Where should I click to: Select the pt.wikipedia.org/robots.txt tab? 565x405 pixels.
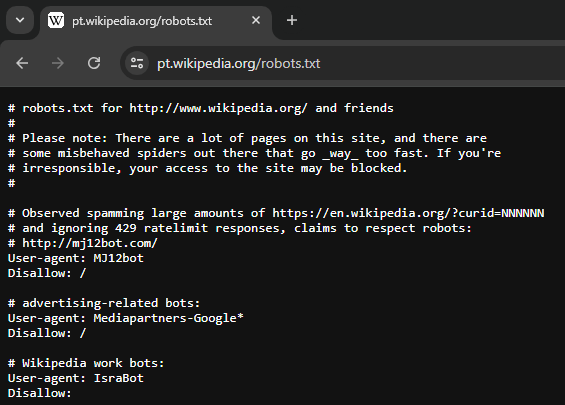156,21
